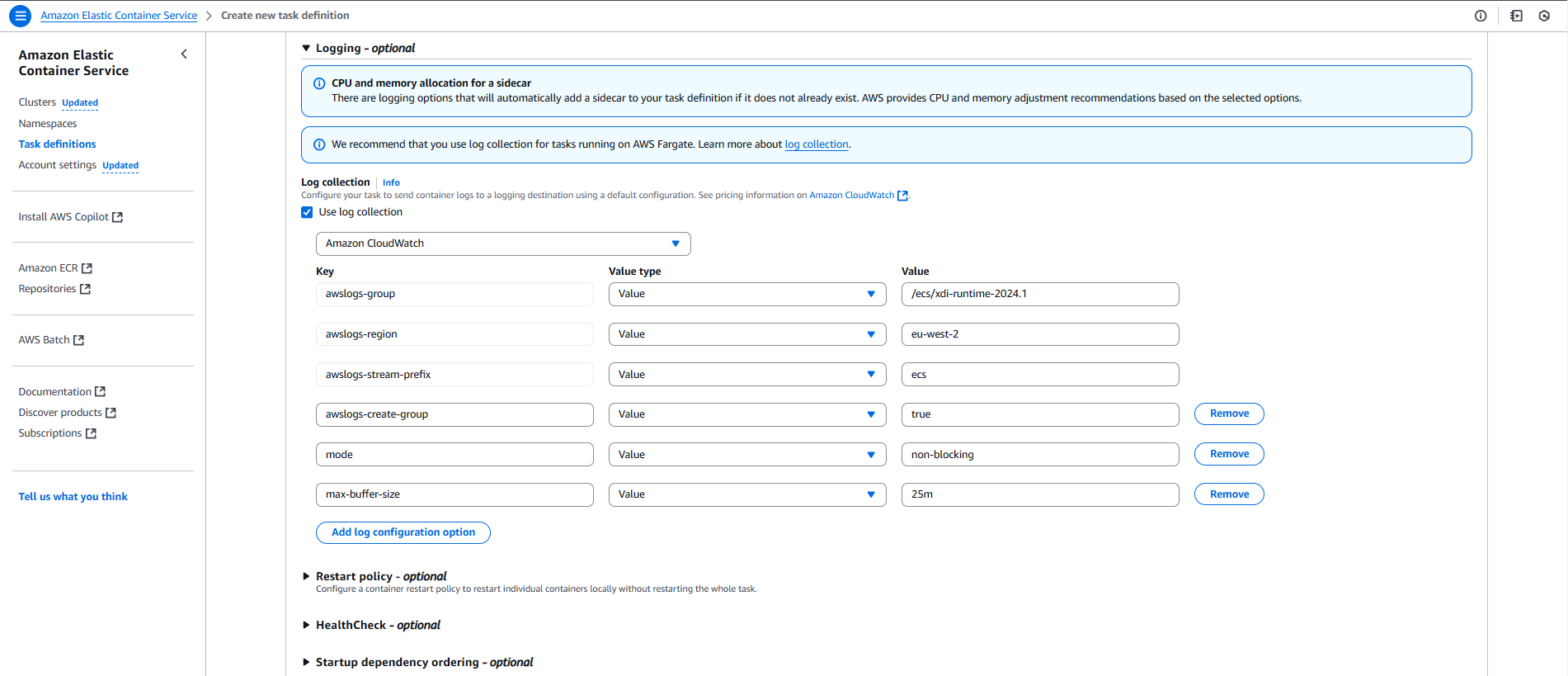Edit the awslogs-group value field
1568x676 pixels.
pos(1040,294)
